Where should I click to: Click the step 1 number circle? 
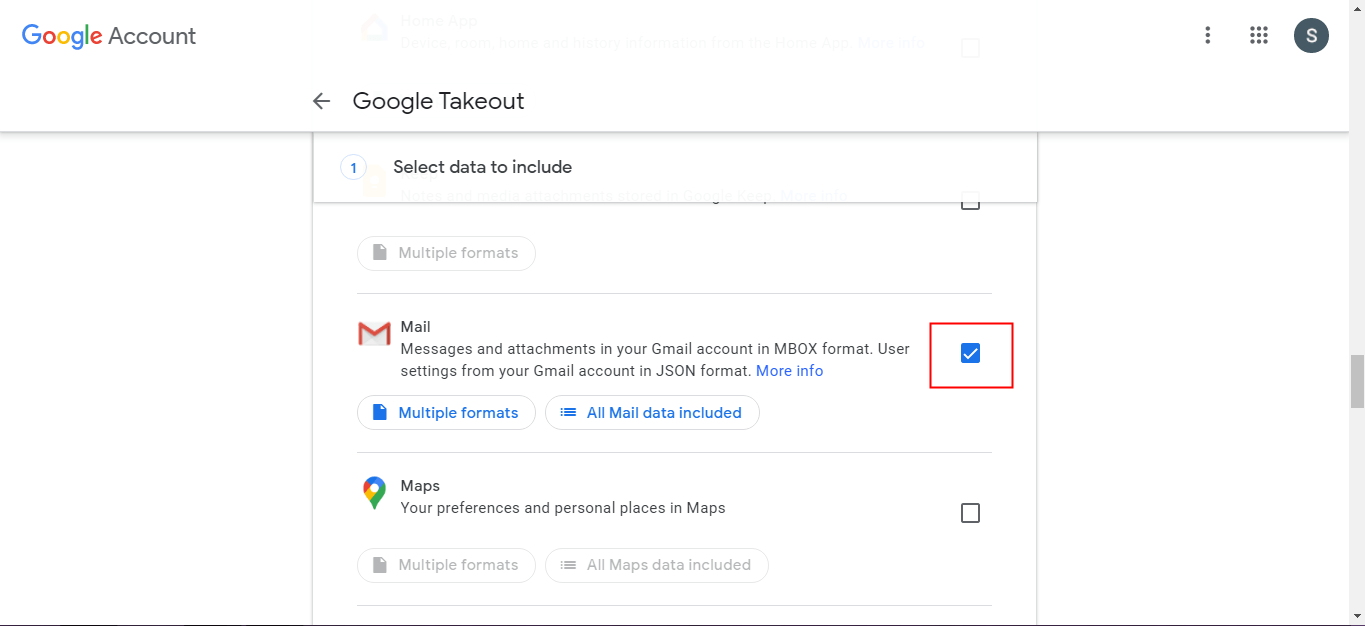(353, 168)
